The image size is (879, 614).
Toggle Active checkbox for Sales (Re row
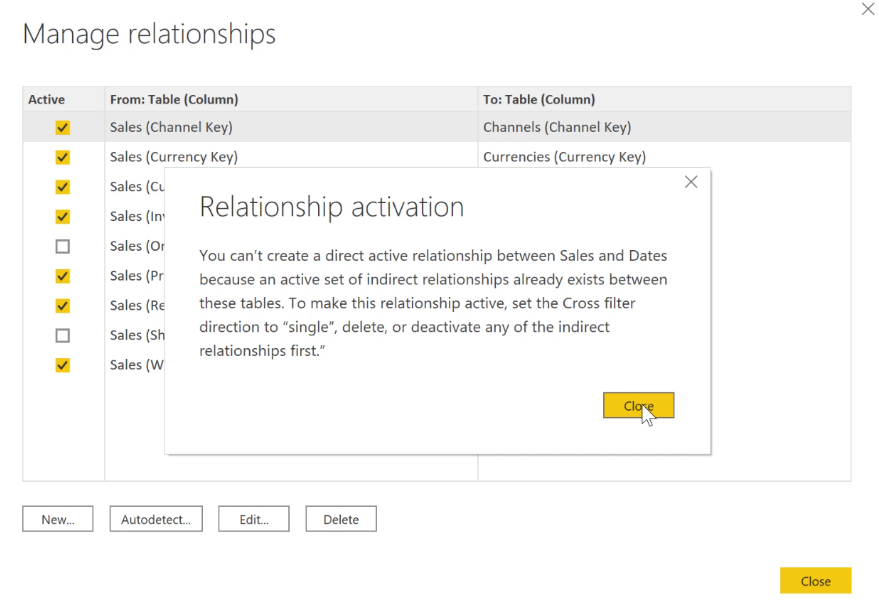63,306
